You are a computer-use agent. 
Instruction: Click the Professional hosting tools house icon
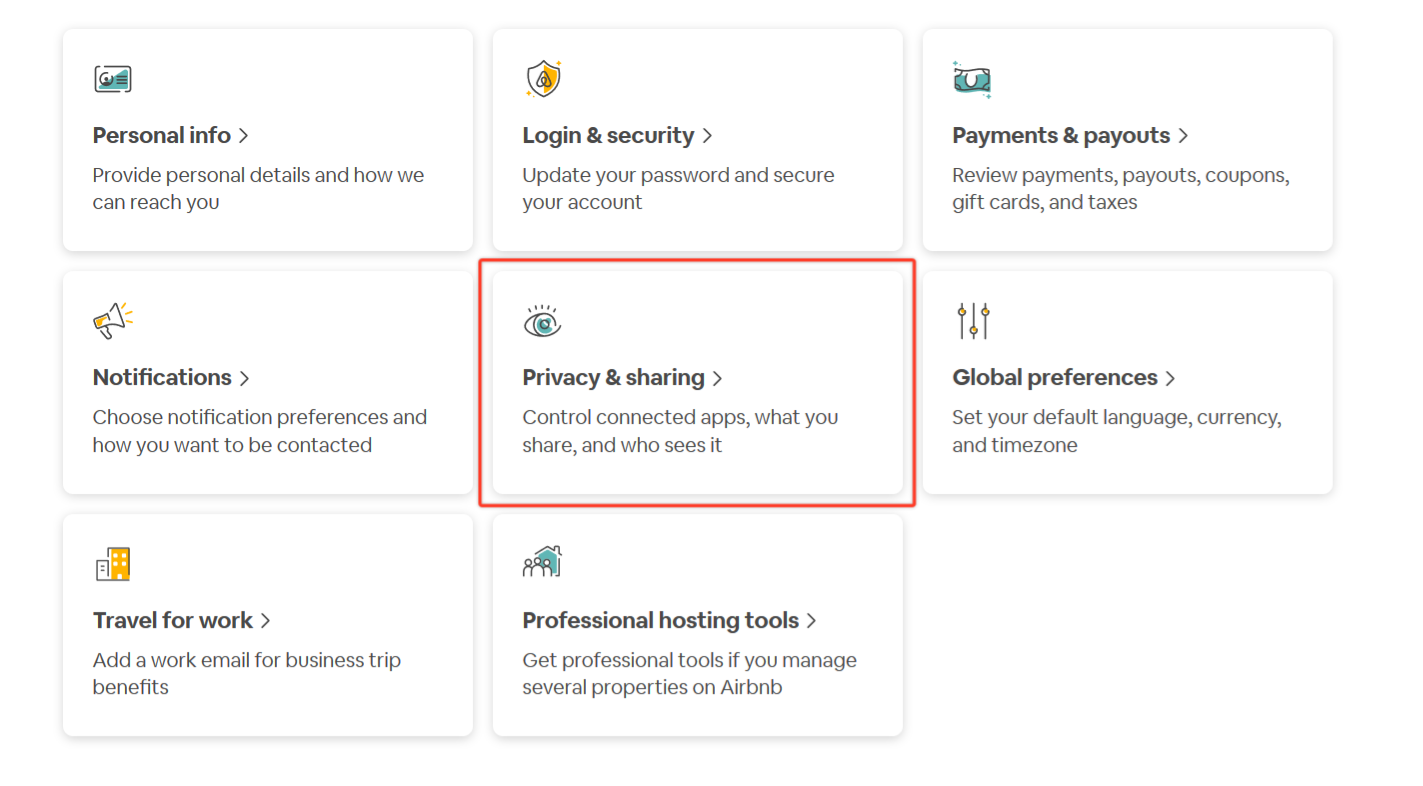click(x=542, y=562)
